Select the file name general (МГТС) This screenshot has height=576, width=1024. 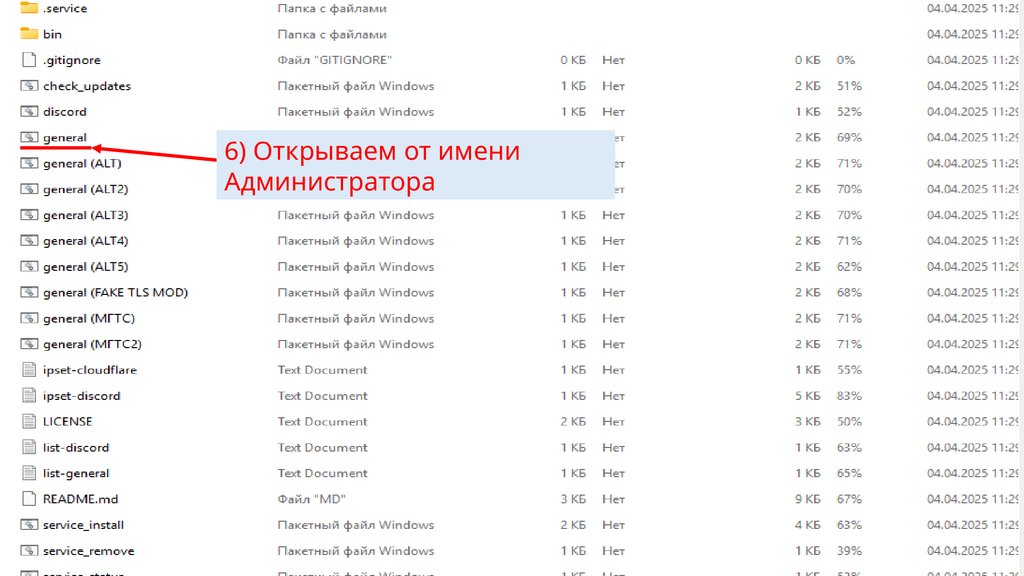point(89,318)
